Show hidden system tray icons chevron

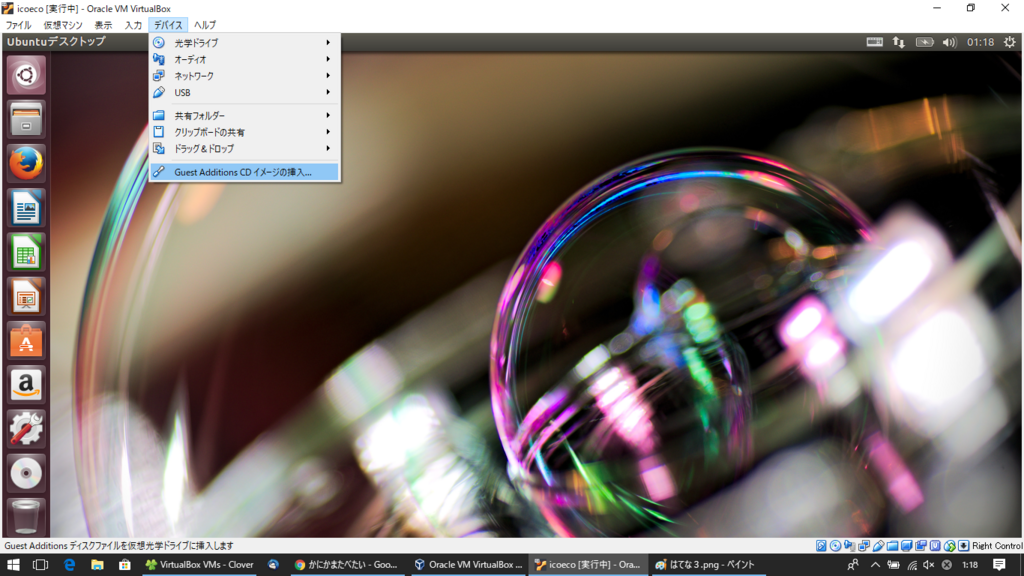(x=875, y=565)
